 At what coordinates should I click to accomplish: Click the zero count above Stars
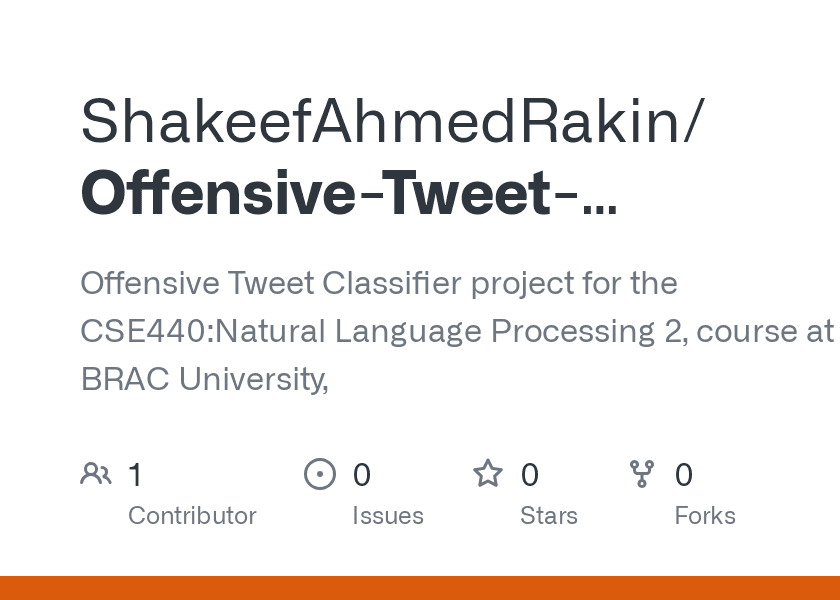[x=530, y=474]
